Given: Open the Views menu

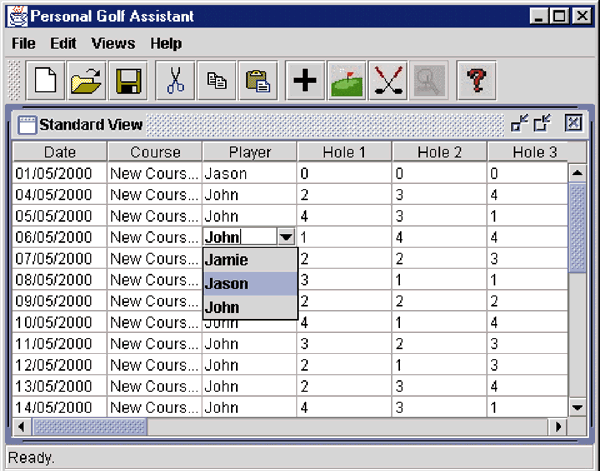Looking at the screenshot, I should 113,44.
